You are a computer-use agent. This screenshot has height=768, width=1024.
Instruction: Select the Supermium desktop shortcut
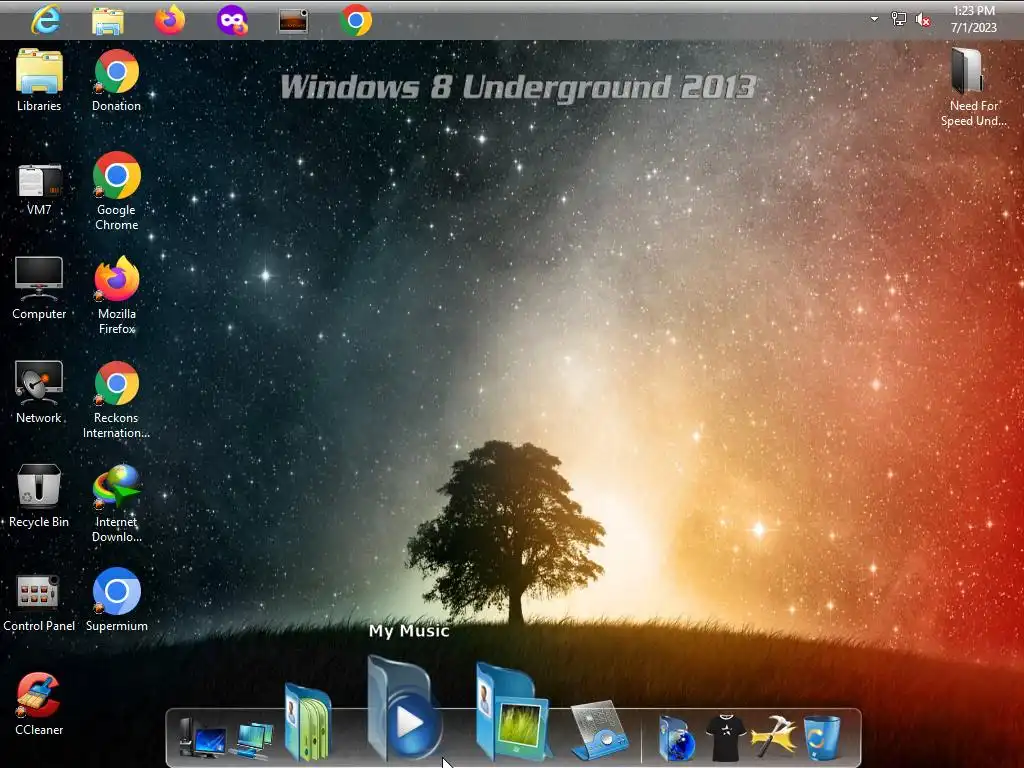116,600
